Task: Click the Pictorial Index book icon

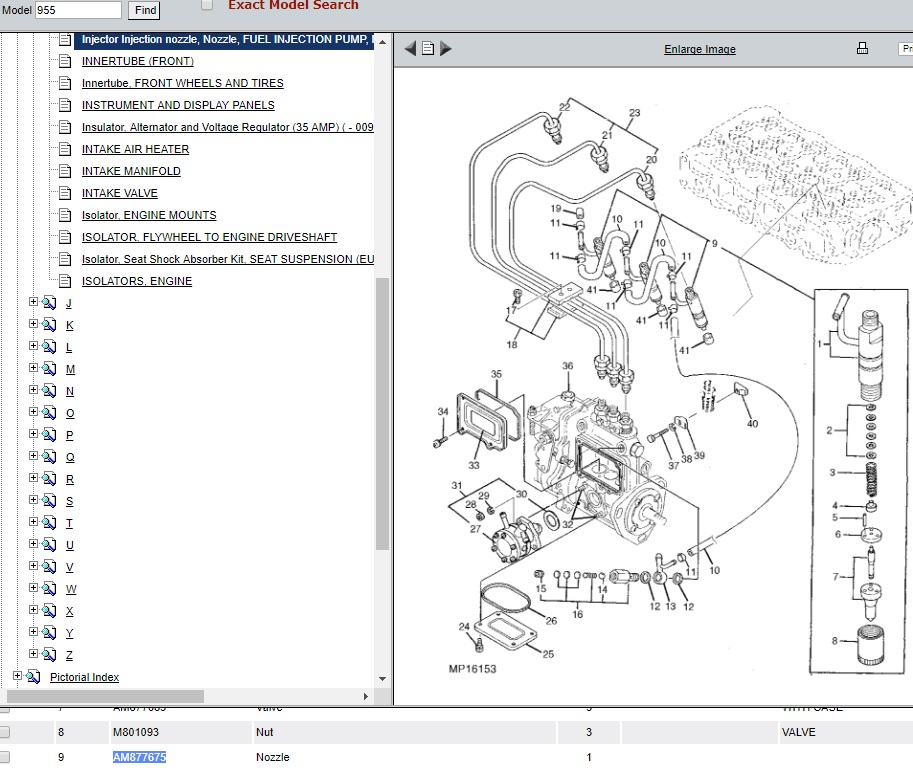Action: [x=33, y=677]
